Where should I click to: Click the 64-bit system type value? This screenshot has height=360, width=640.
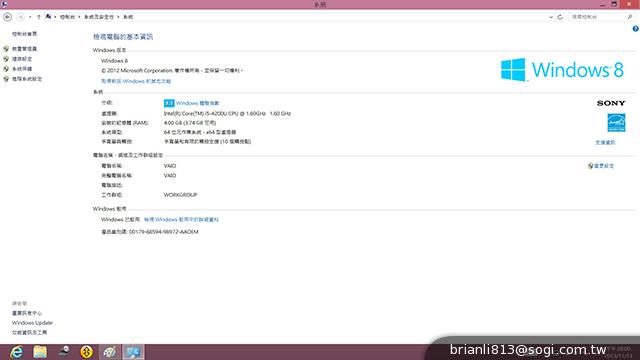200,132
